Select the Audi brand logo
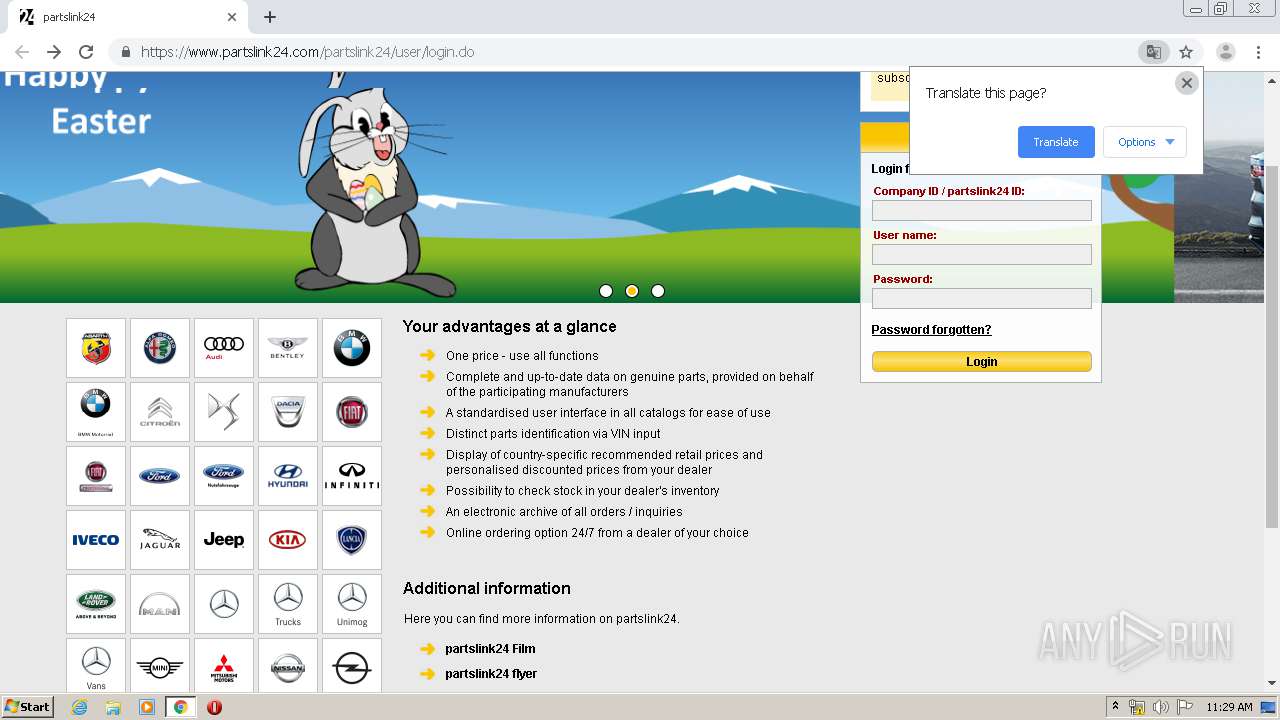The image size is (1280, 720). [x=224, y=348]
